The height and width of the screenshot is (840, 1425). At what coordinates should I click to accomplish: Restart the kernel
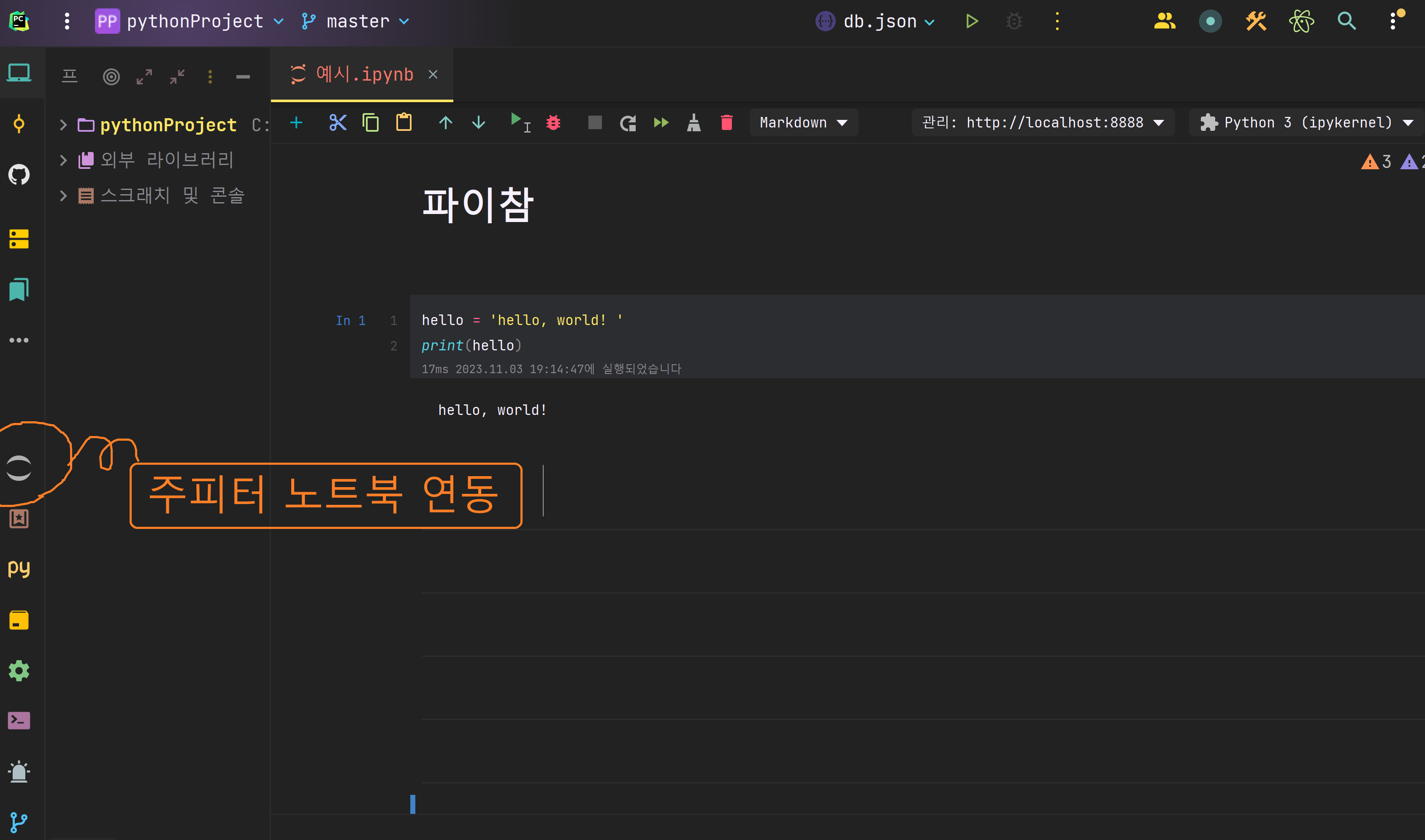(628, 123)
